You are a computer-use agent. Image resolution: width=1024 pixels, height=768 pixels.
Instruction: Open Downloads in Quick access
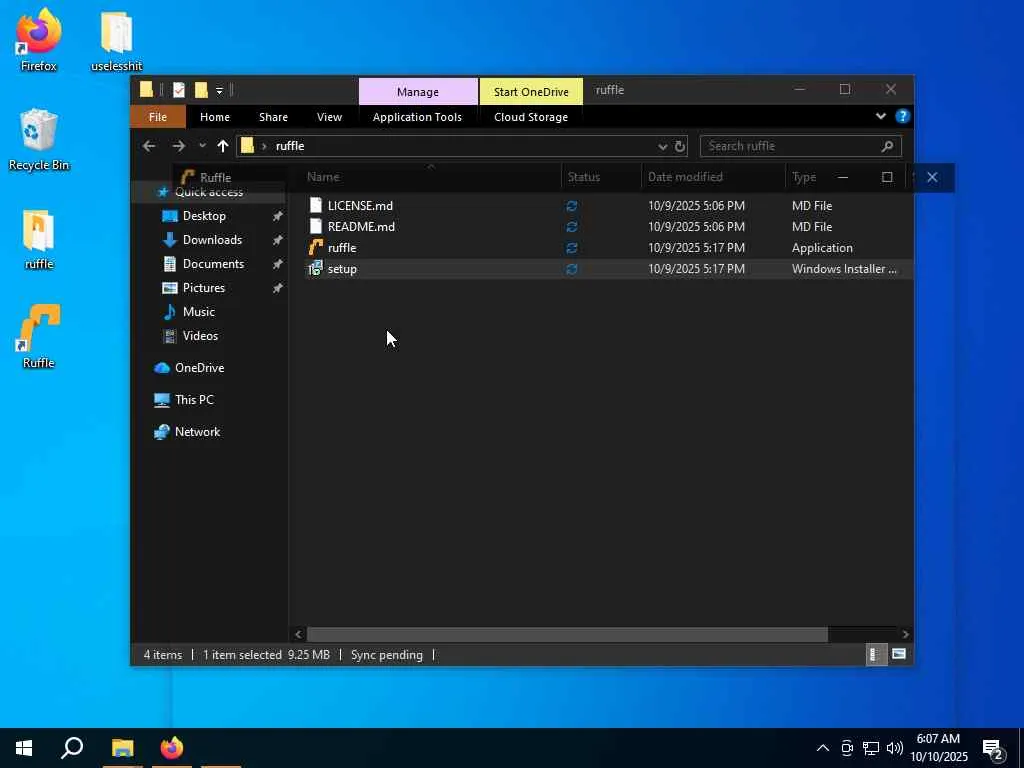click(212, 240)
